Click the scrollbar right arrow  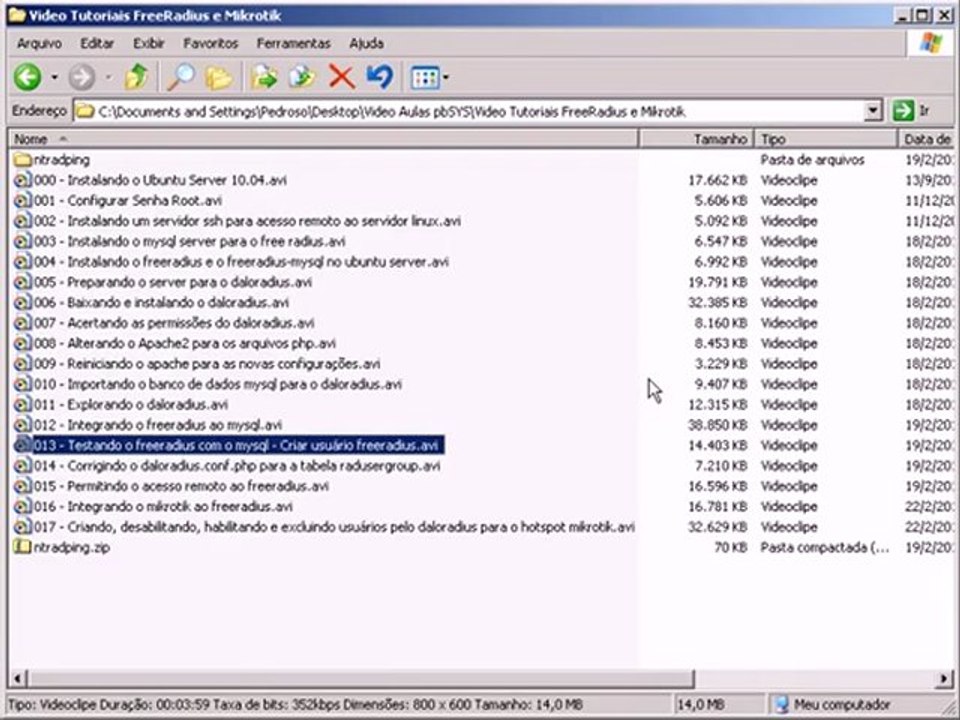point(945,678)
